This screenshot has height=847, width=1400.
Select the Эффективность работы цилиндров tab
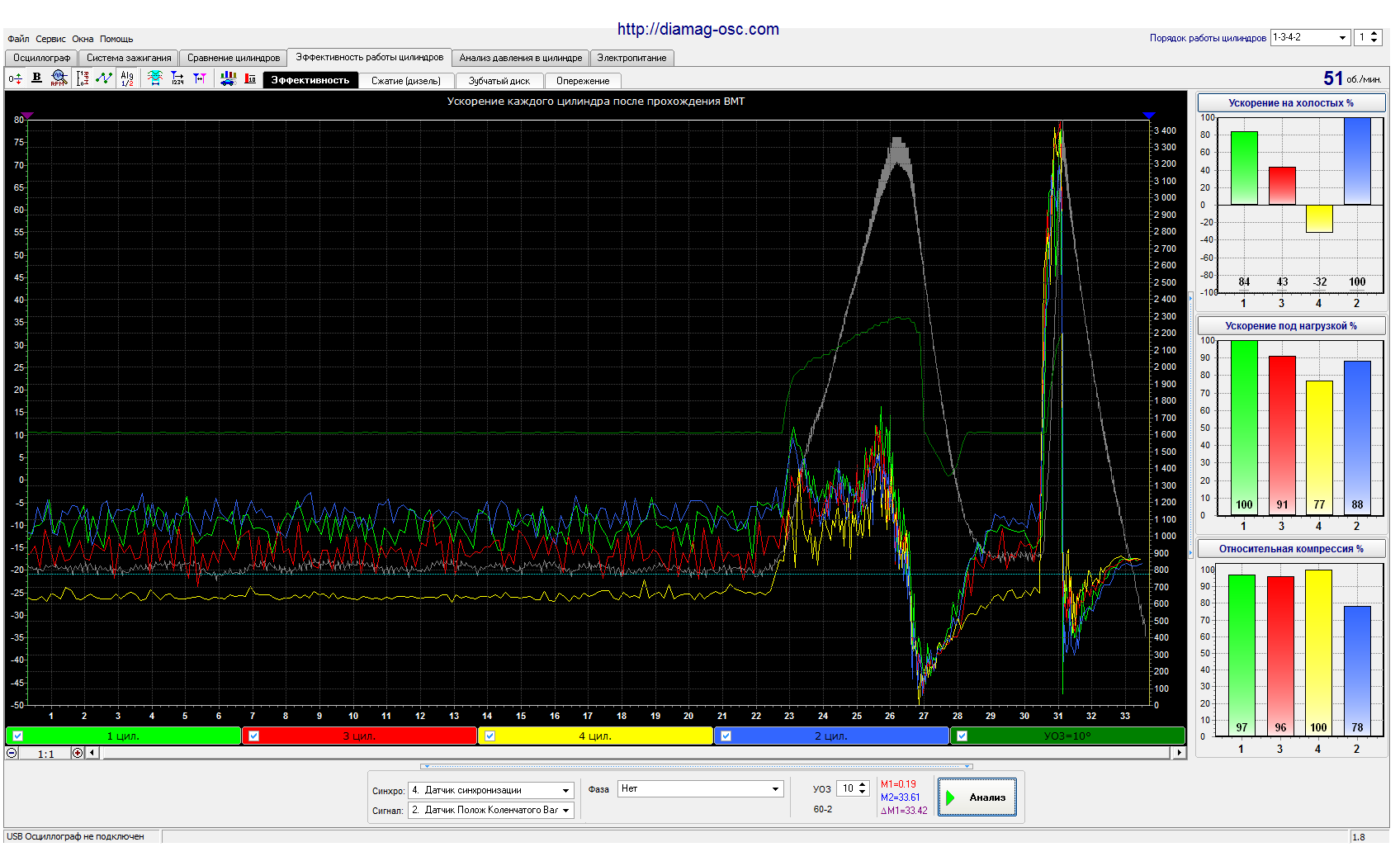370,57
